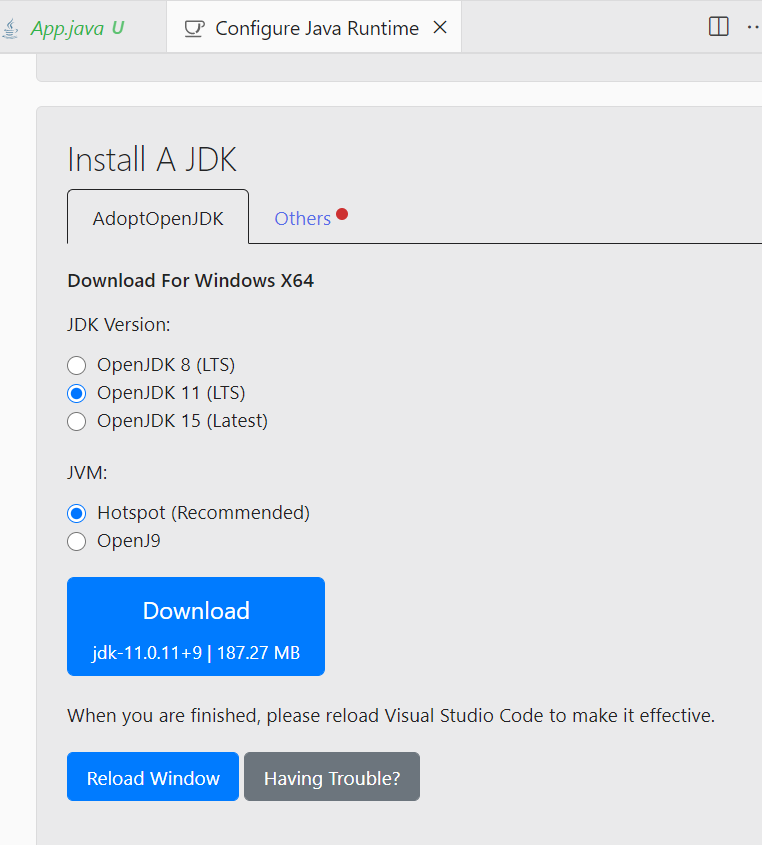Click the Install A JDK heading
This screenshot has width=762, height=845.
(x=152, y=160)
